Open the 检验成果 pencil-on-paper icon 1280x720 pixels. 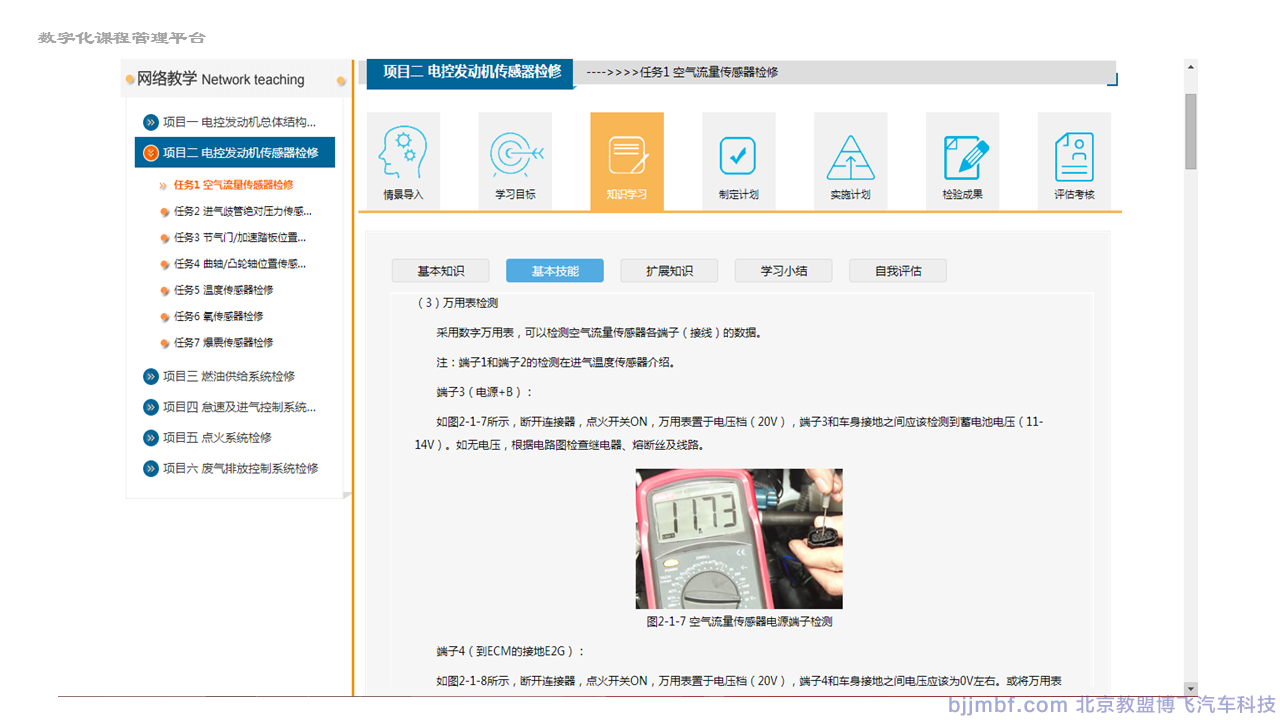pyautogui.click(x=962, y=157)
